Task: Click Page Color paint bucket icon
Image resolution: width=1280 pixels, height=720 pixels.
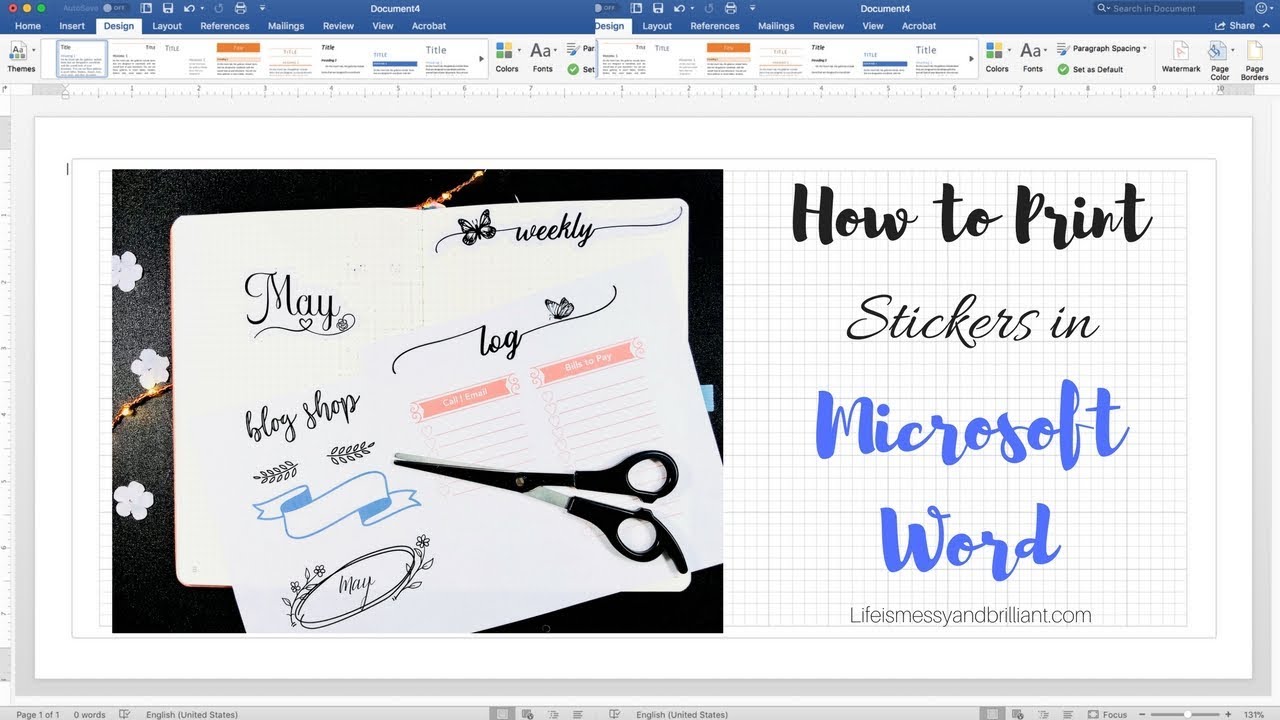Action: [1217, 51]
